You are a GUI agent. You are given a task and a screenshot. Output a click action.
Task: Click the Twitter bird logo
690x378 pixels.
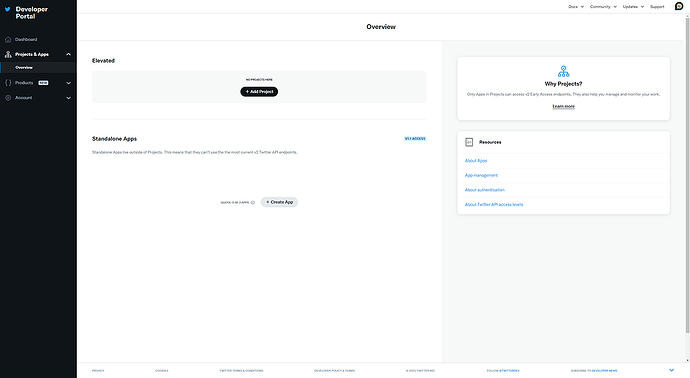[x=7, y=9]
